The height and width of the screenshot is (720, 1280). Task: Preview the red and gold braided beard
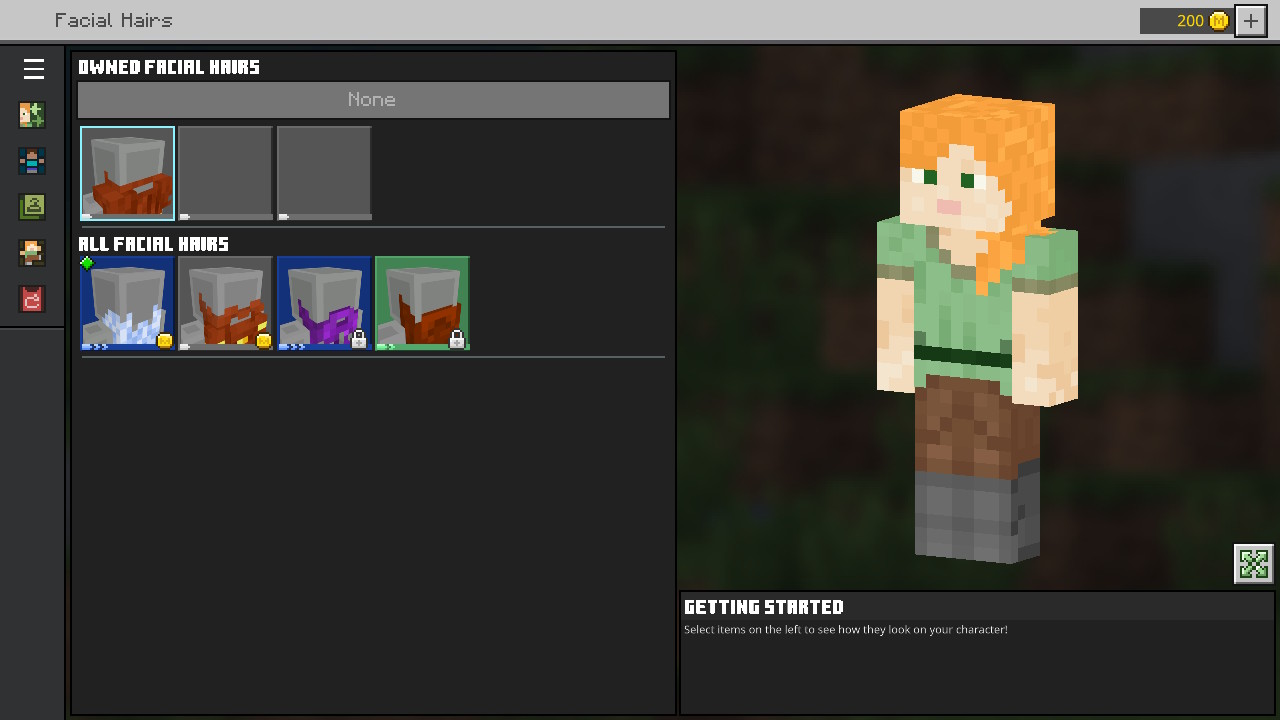[226, 303]
